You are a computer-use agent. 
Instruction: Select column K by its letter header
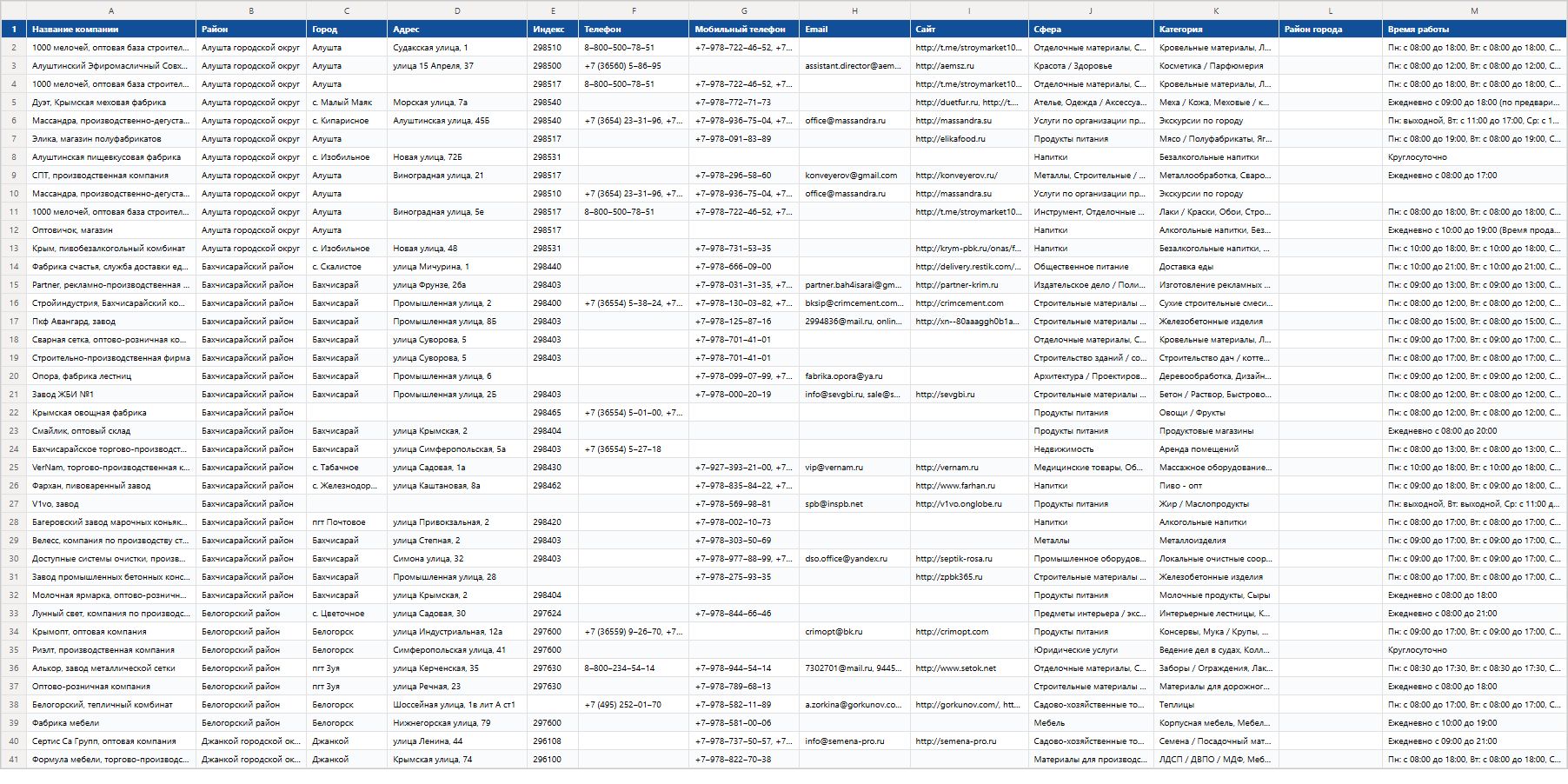pyautogui.click(x=1216, y=10)
